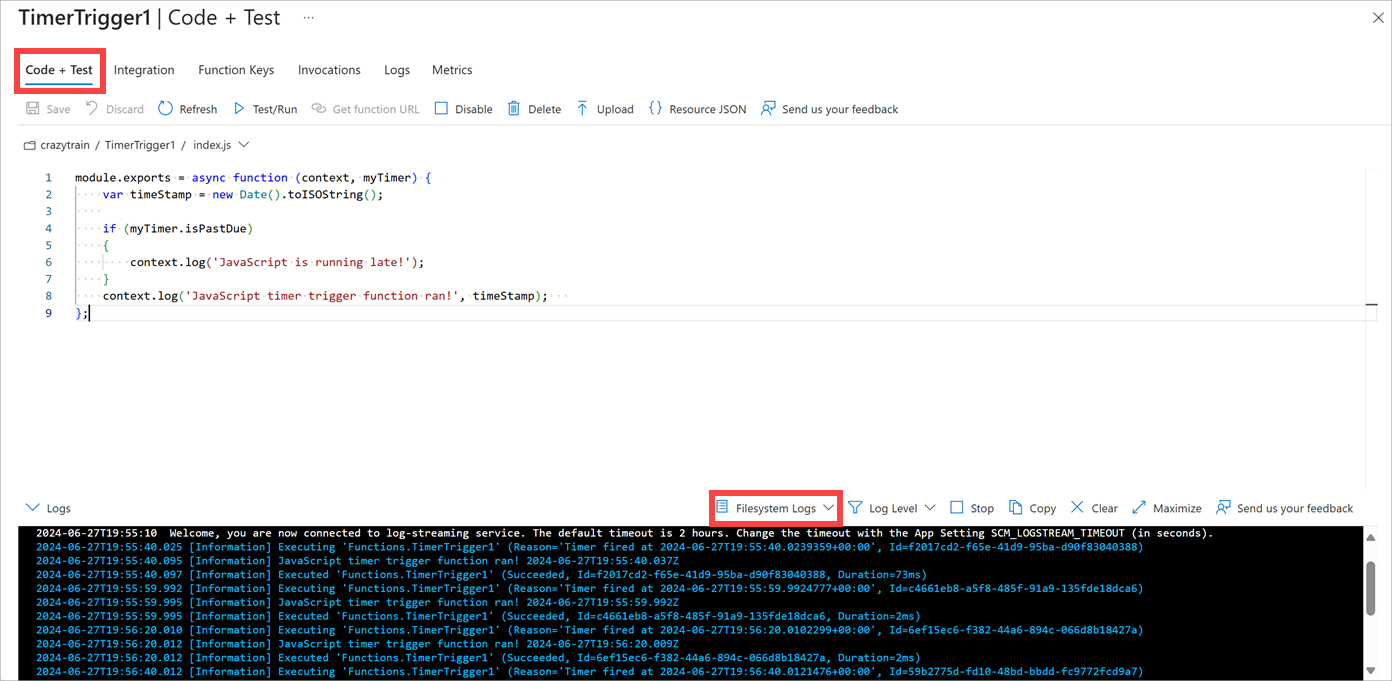The image size is (1392, 681).
Task: Click the log entry with Duration=73ms
Action: pyautogui.click(x=481, y=575)
